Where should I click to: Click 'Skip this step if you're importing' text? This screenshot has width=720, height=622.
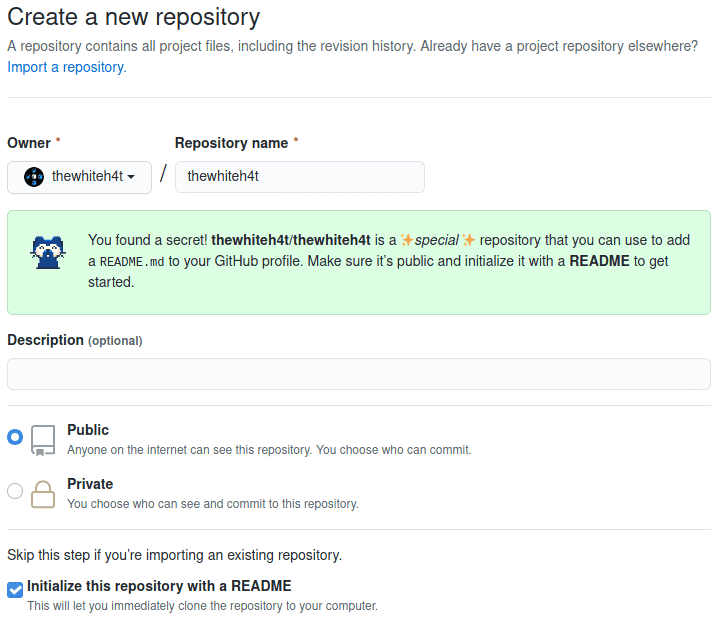174,555
